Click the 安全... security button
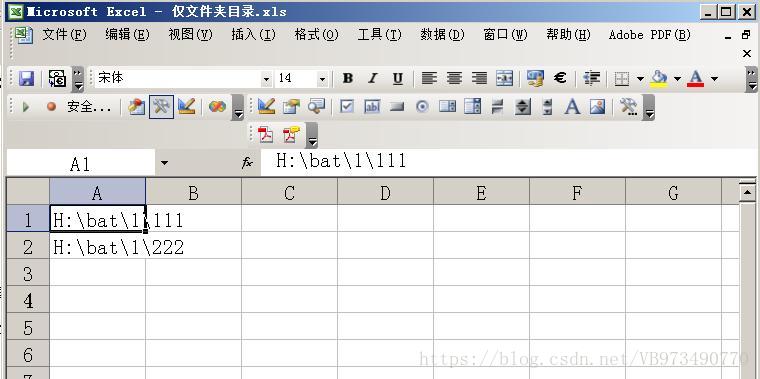The image size is (760, 379). coord(89,107)
